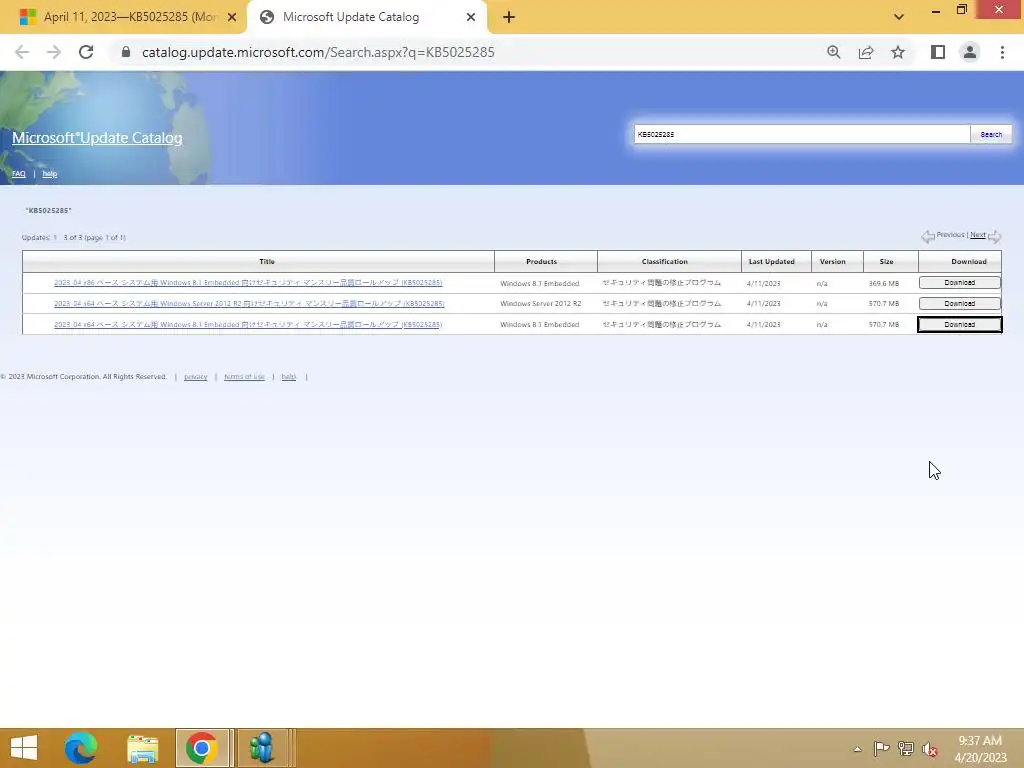Reload the Update Catalog page
Screen dimensions: 1024x768
click(x=86, y=52)
